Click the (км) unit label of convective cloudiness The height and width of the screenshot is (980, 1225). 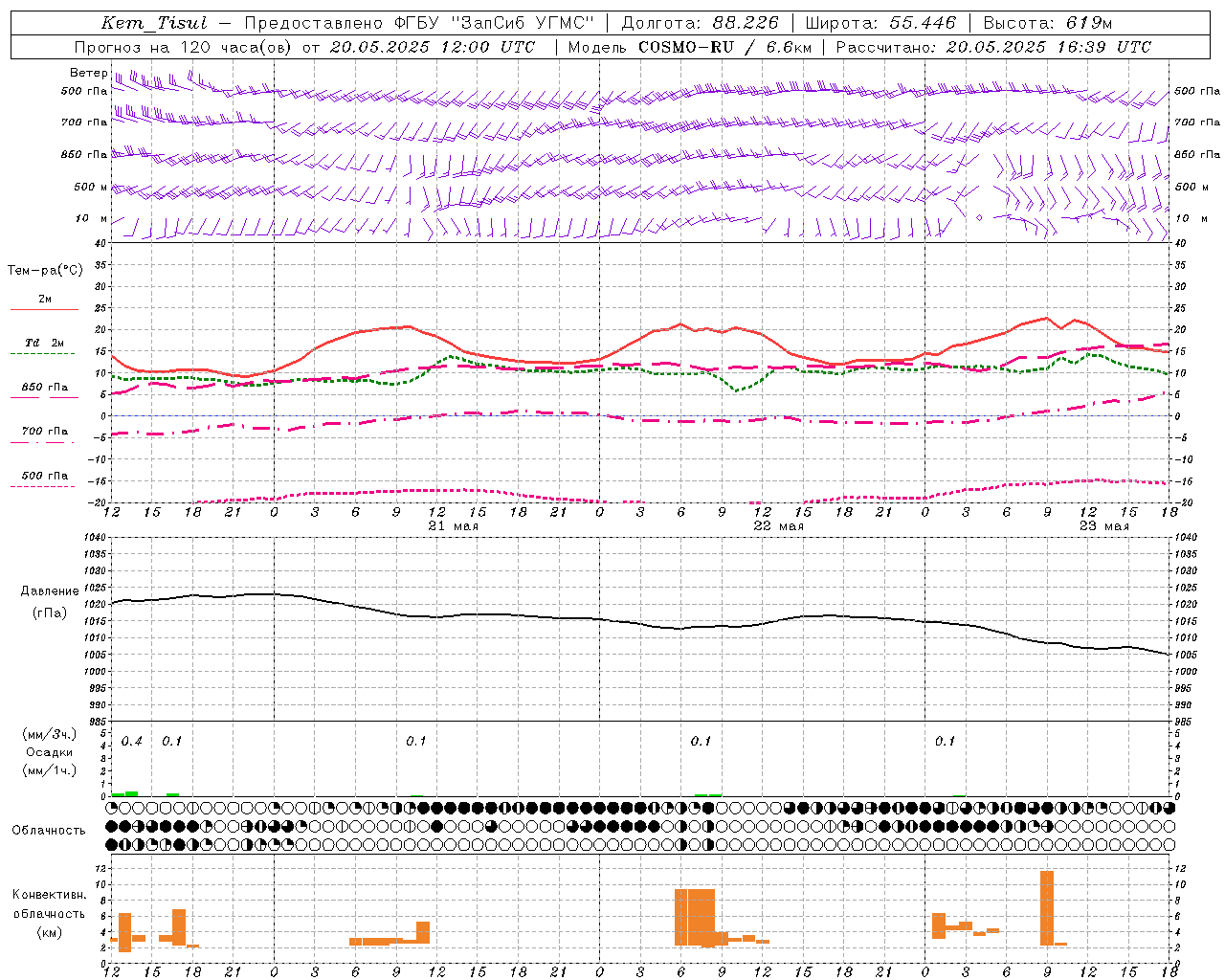point(49,932)
